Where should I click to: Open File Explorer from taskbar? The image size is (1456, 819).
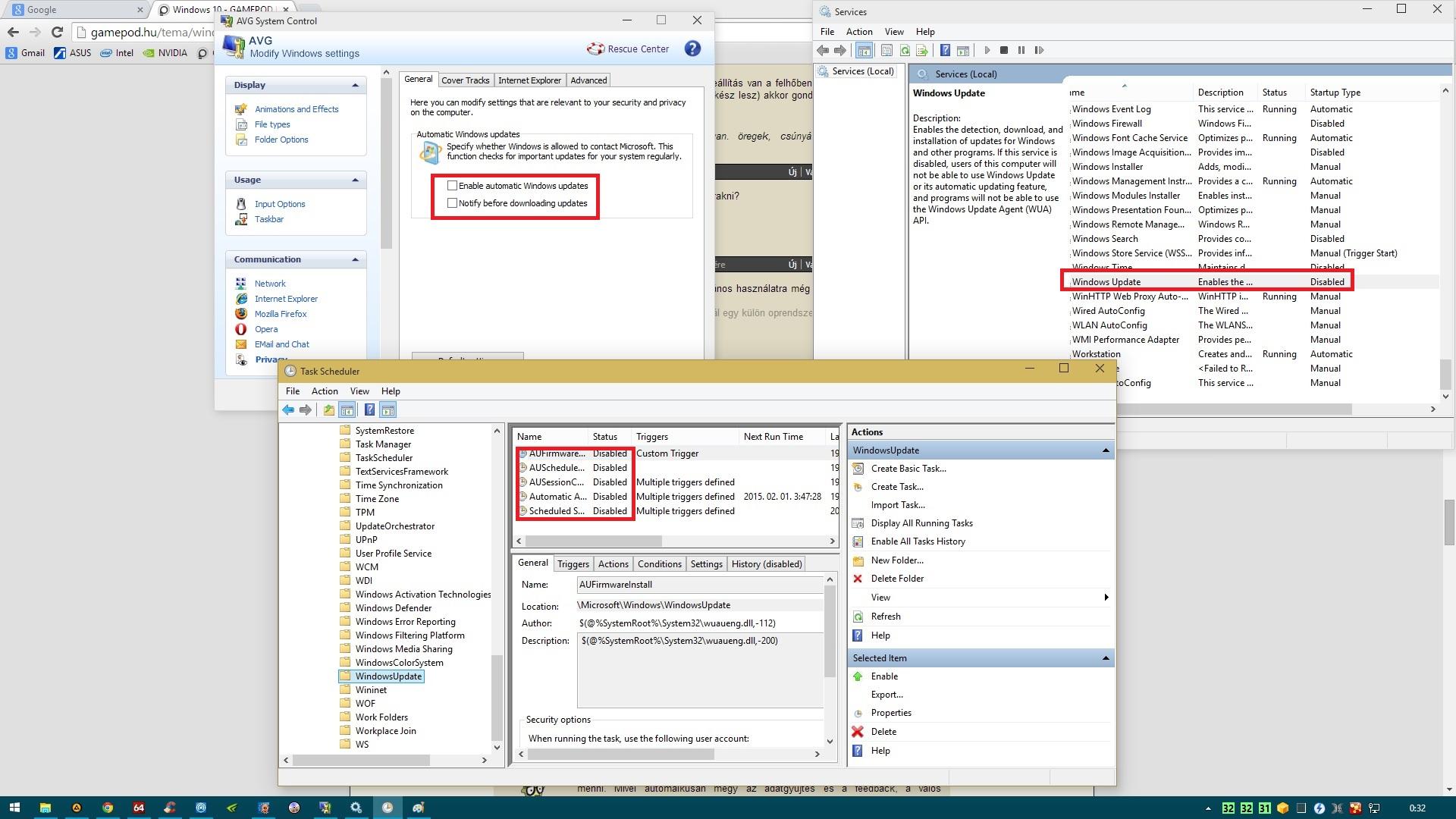[45, 808]
